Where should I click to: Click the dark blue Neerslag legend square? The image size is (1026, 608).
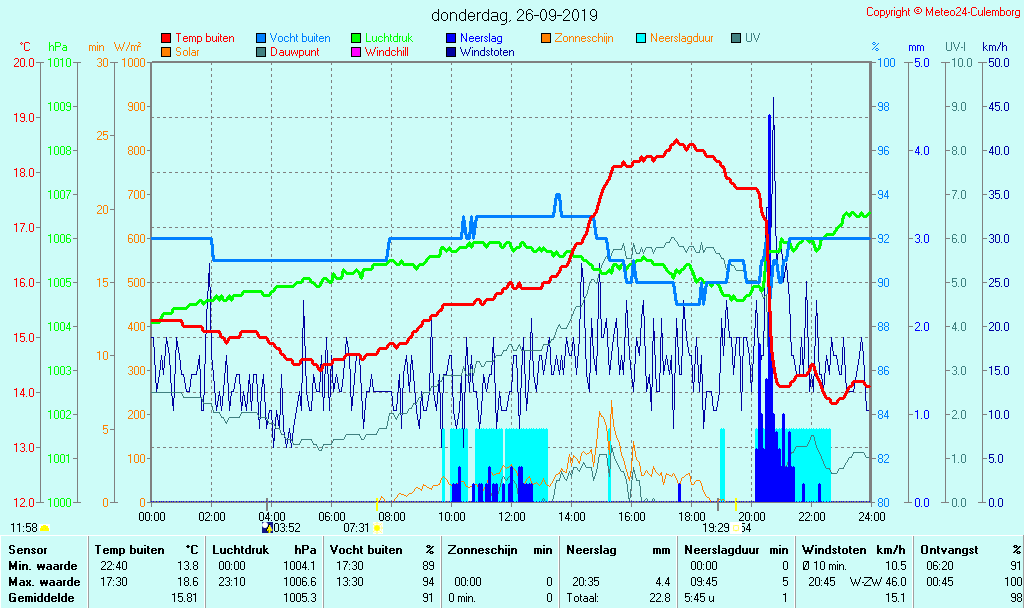pos(451,38)
